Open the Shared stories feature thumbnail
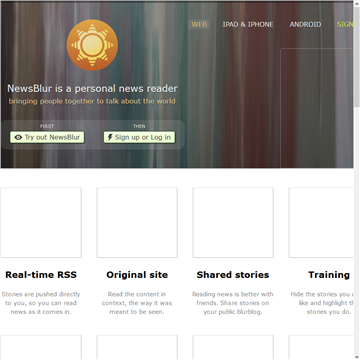 pyautogui.click(x=233, y=222)
